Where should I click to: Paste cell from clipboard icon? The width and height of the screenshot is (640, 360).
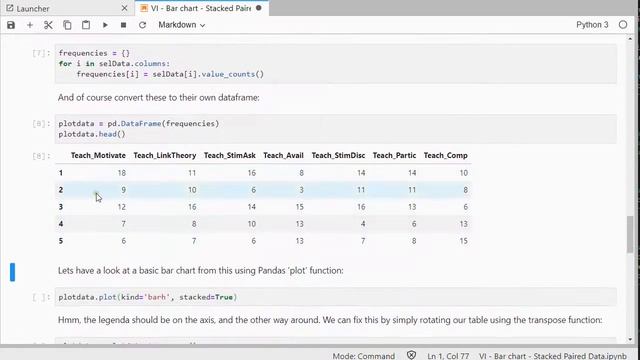click(x=86, y=25)
